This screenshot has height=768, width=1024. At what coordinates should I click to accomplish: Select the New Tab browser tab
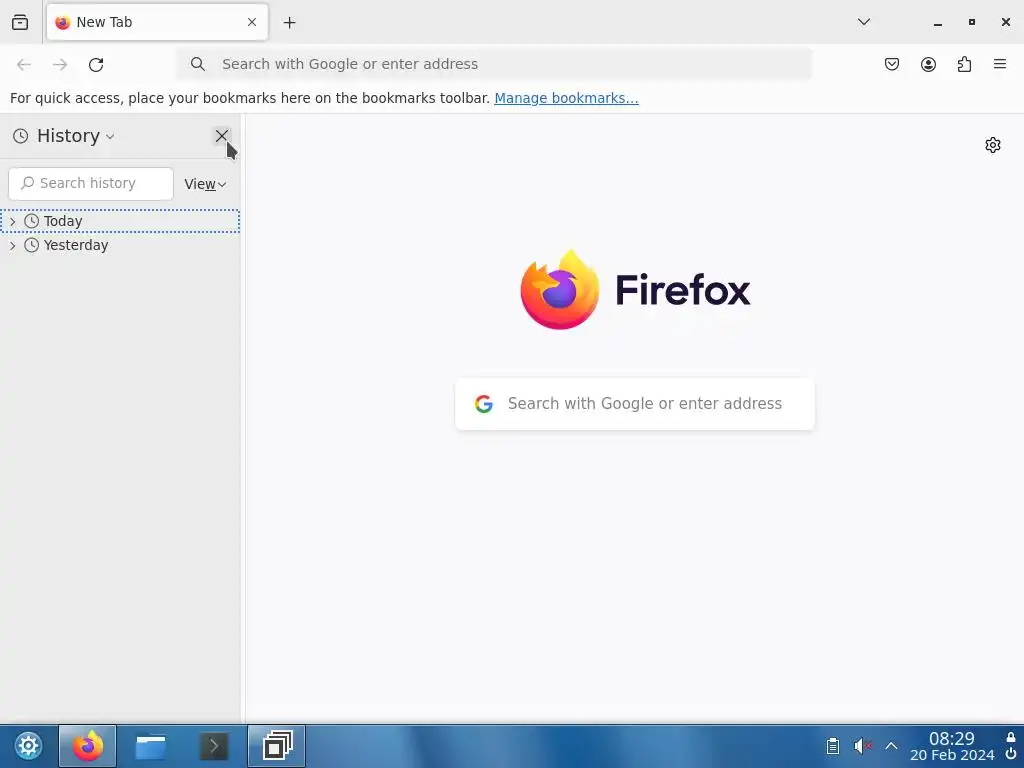(x=157, y=22)
